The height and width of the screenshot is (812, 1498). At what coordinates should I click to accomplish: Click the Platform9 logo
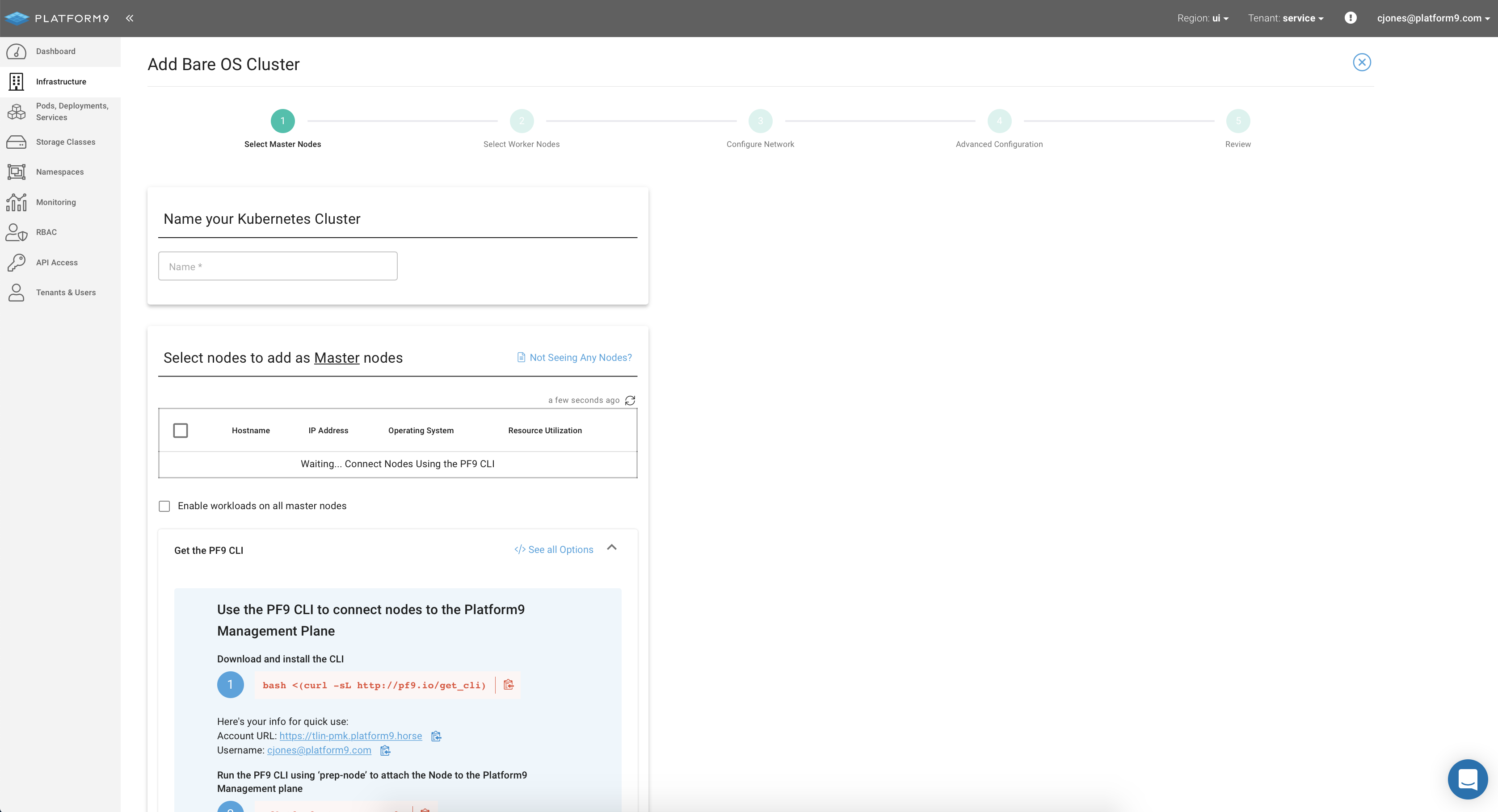point(57,18)
